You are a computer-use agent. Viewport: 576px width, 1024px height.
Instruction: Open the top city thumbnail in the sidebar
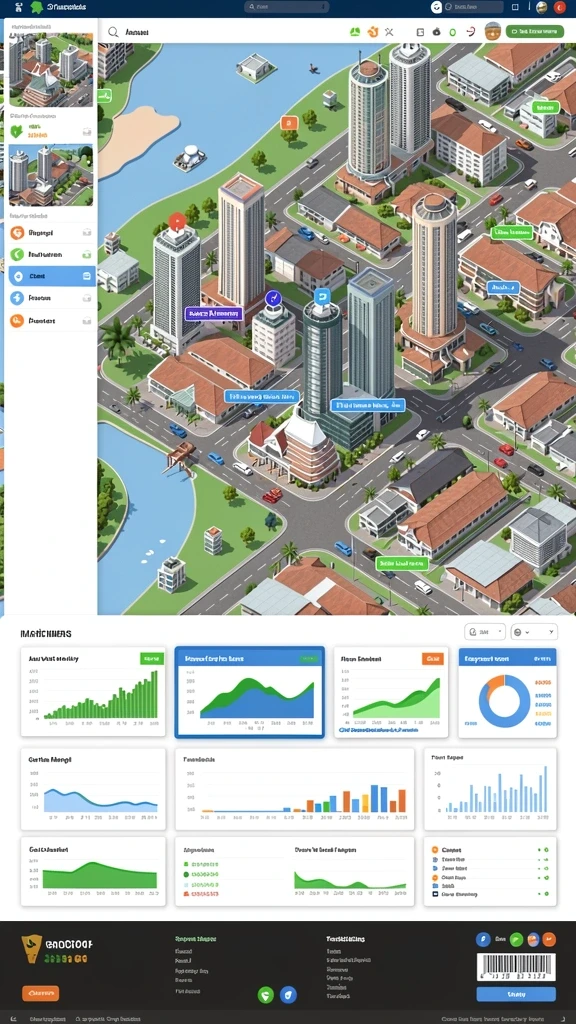51,70
